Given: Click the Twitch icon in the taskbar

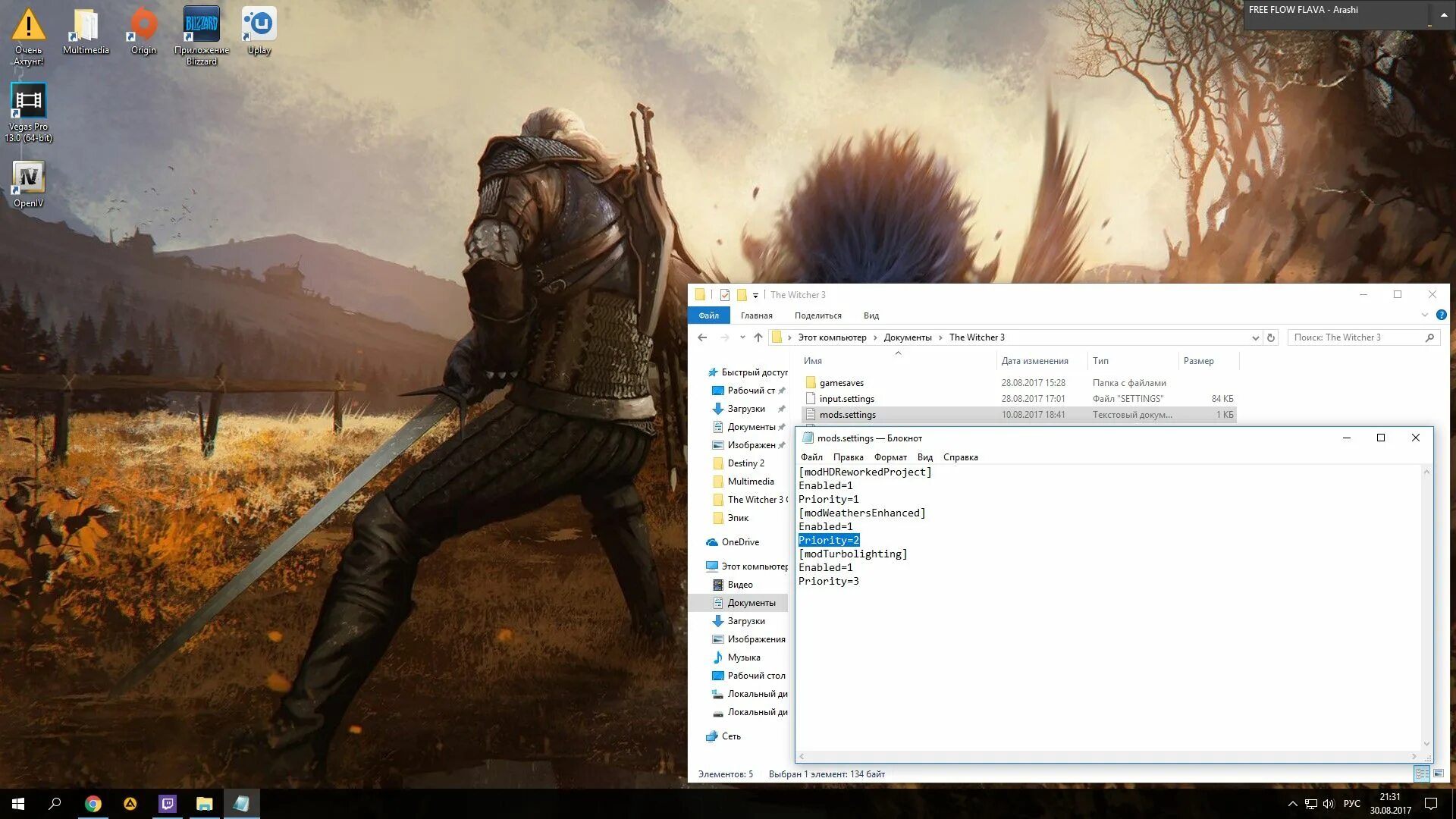Looking at the screenshot, I should [x=168, y=804].
